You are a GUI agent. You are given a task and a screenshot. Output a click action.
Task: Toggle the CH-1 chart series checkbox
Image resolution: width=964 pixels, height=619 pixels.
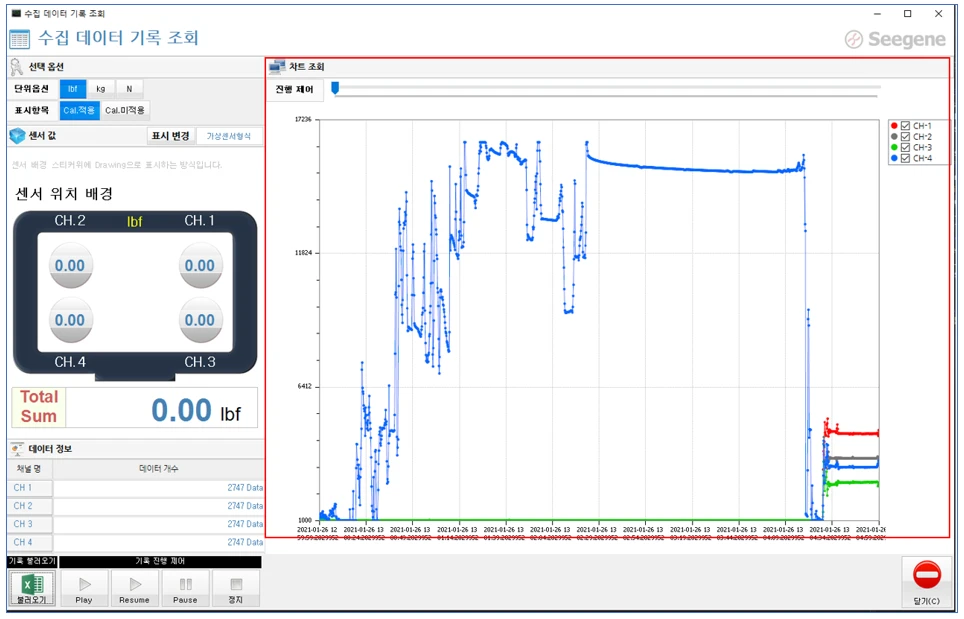point(905,126)
